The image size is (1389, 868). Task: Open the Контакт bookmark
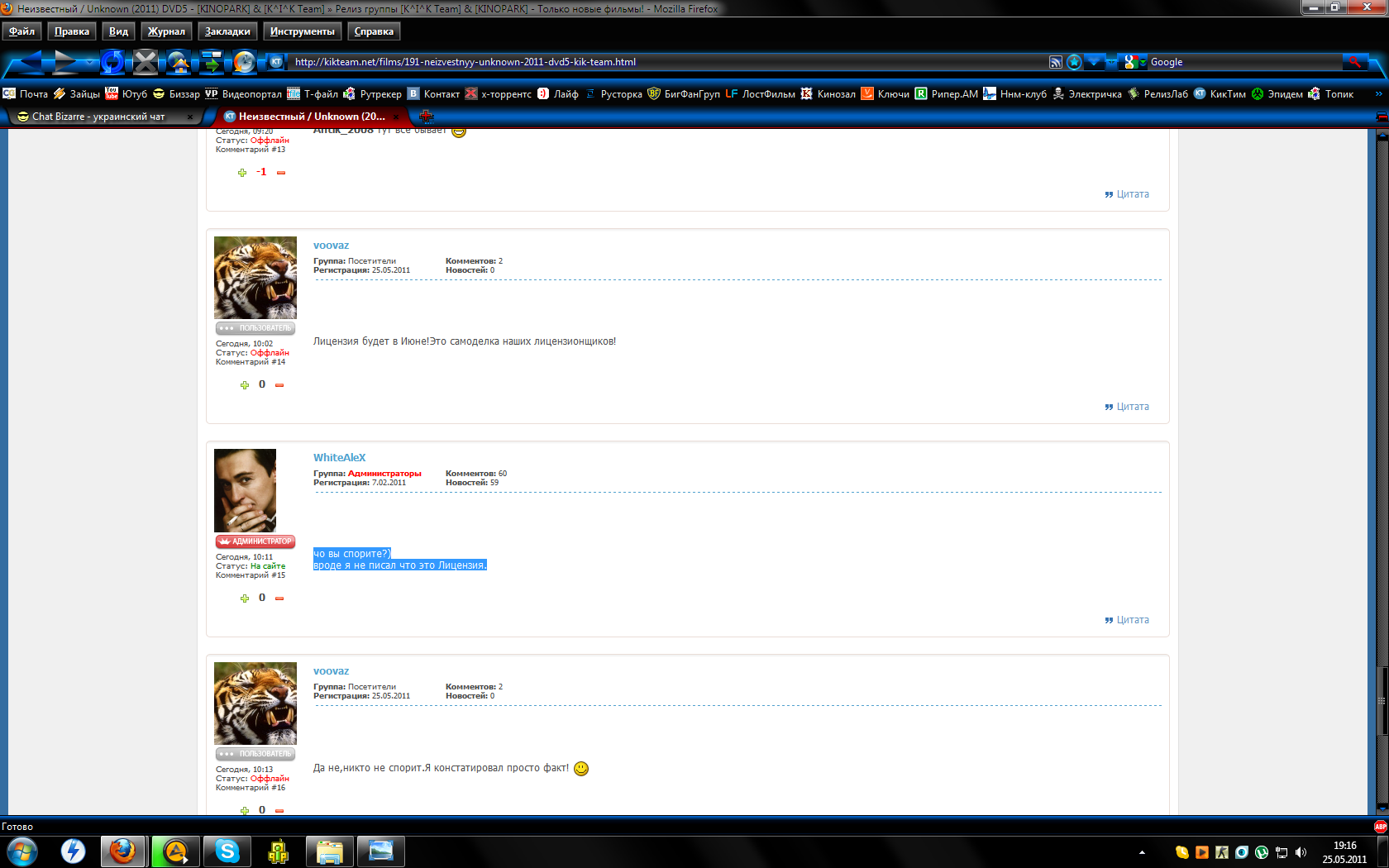coord(433,94)
